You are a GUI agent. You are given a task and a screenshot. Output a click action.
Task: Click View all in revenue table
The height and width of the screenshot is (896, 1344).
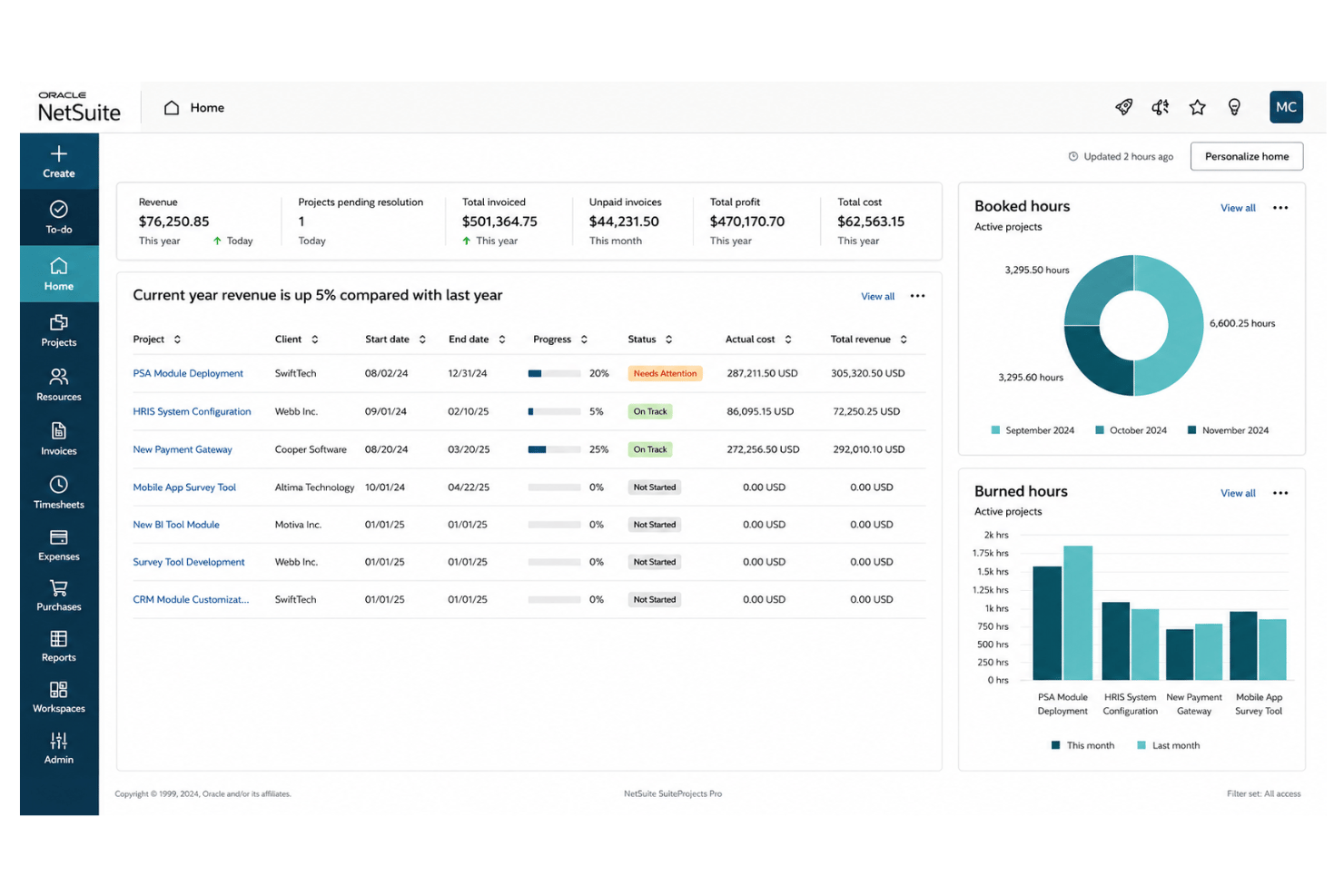877,297
